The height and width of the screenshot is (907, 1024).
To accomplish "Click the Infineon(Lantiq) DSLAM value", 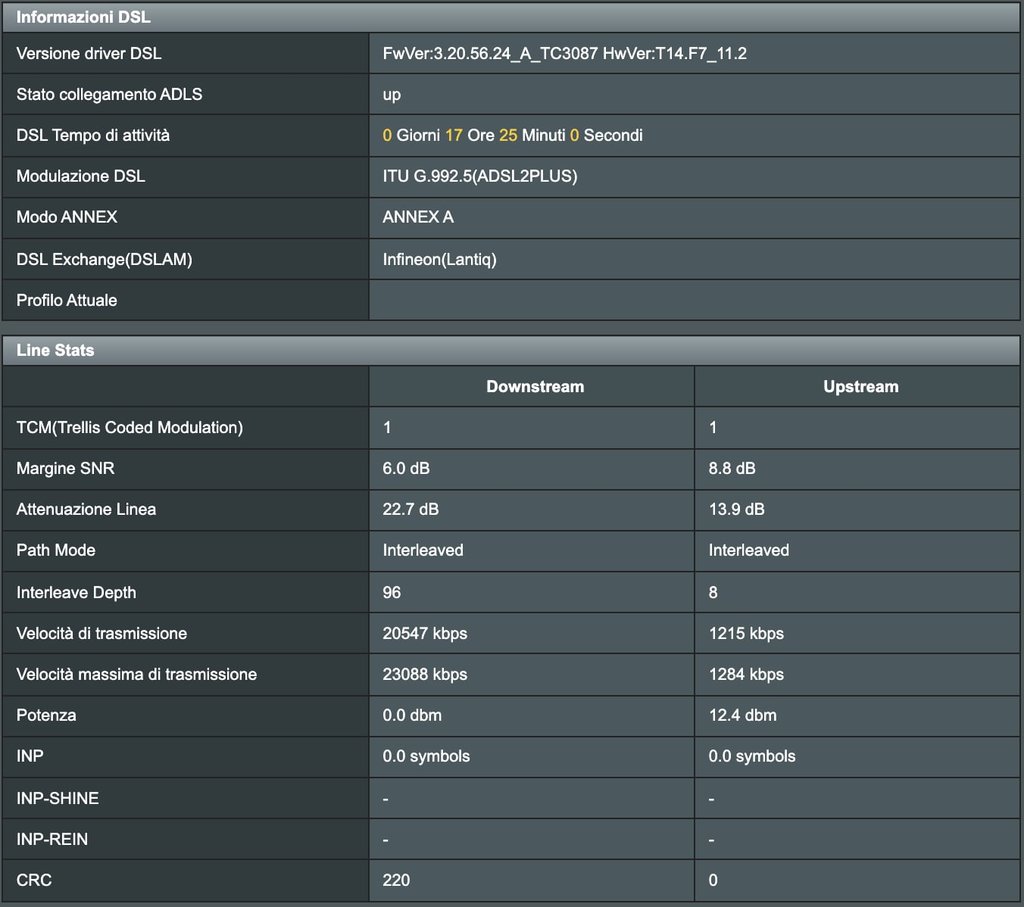I will (440, 259).
